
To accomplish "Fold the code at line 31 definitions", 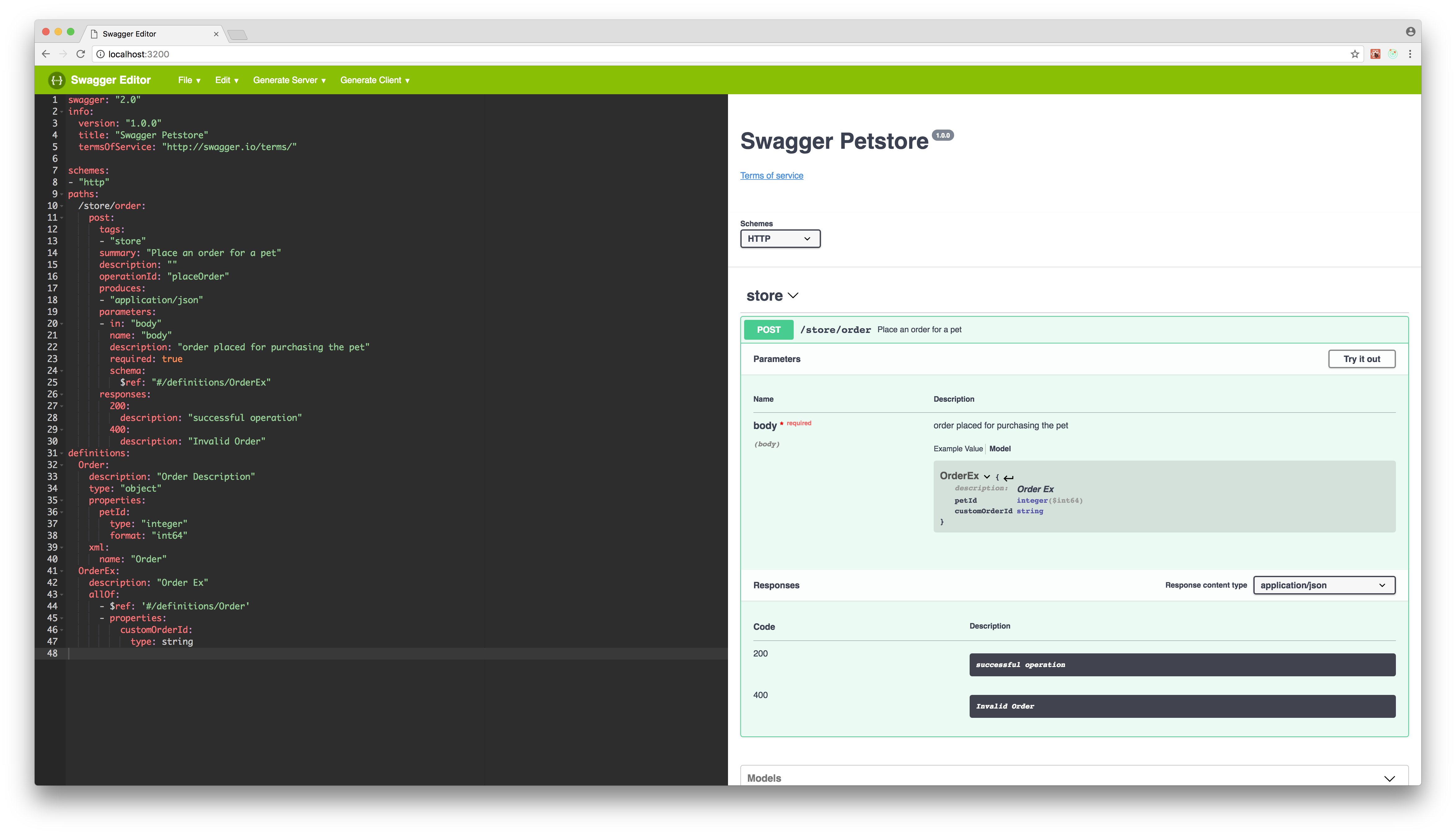I will click(62, 454).
